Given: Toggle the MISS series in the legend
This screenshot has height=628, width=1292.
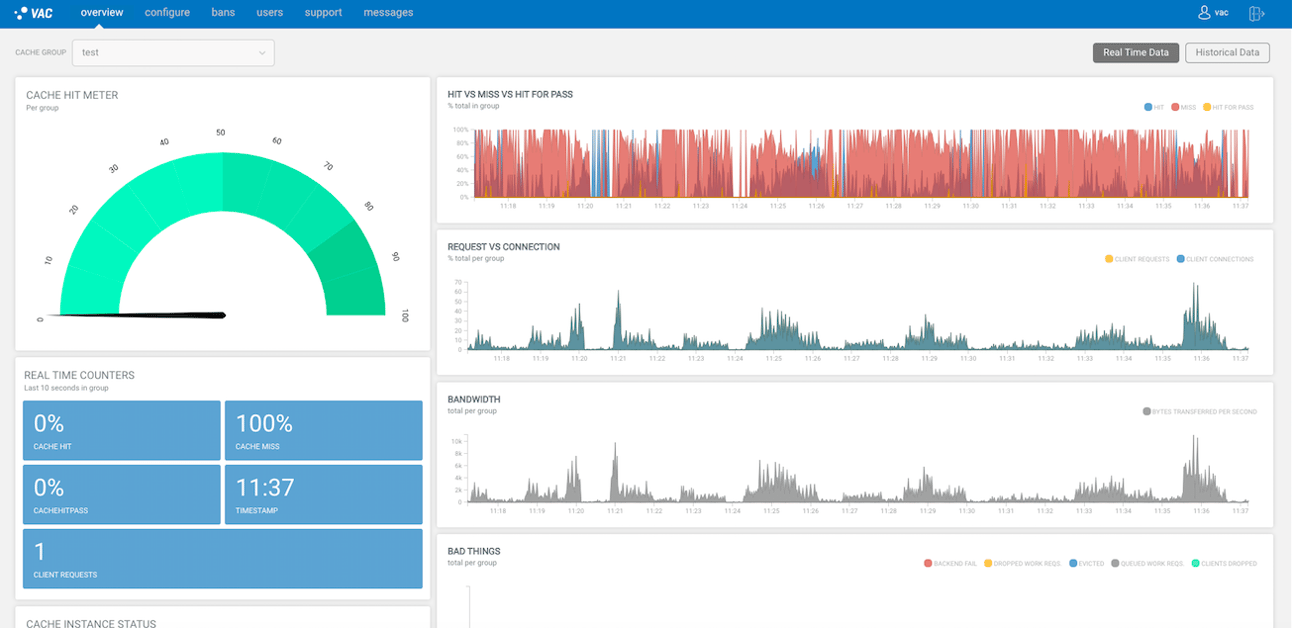Looking at the screenshot, I should click(x=1184, y=107).
